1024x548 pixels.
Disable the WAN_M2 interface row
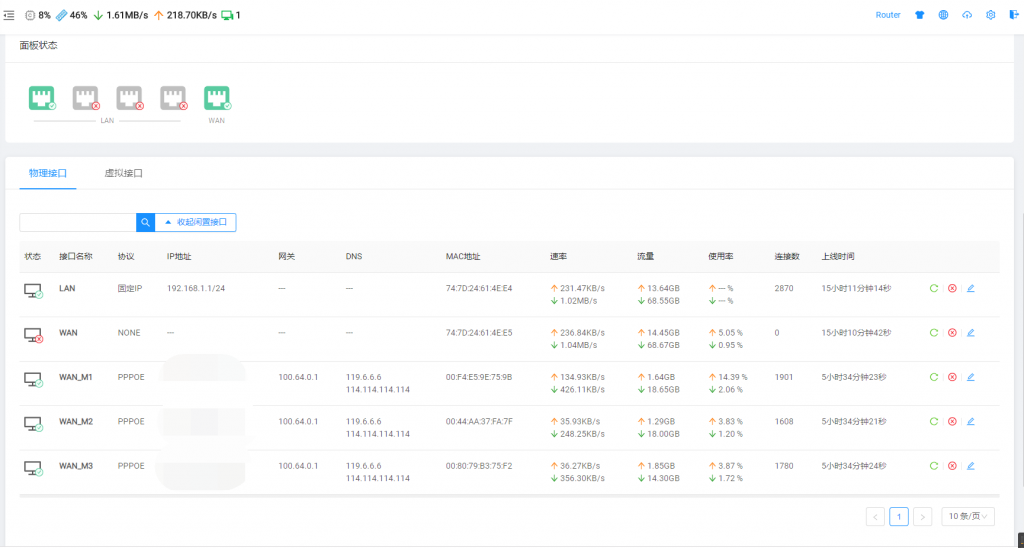click(952, 421)
